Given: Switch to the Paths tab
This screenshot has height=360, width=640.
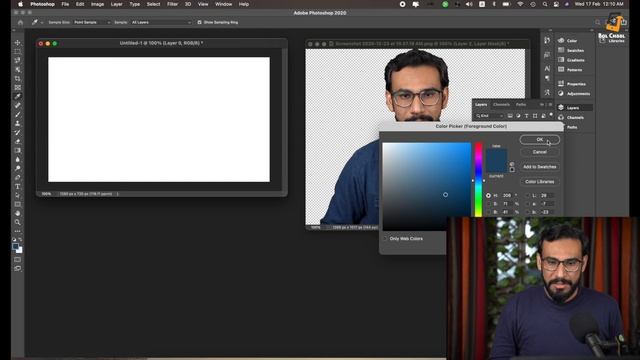Looking at the screenshot, I should point(521,104).
